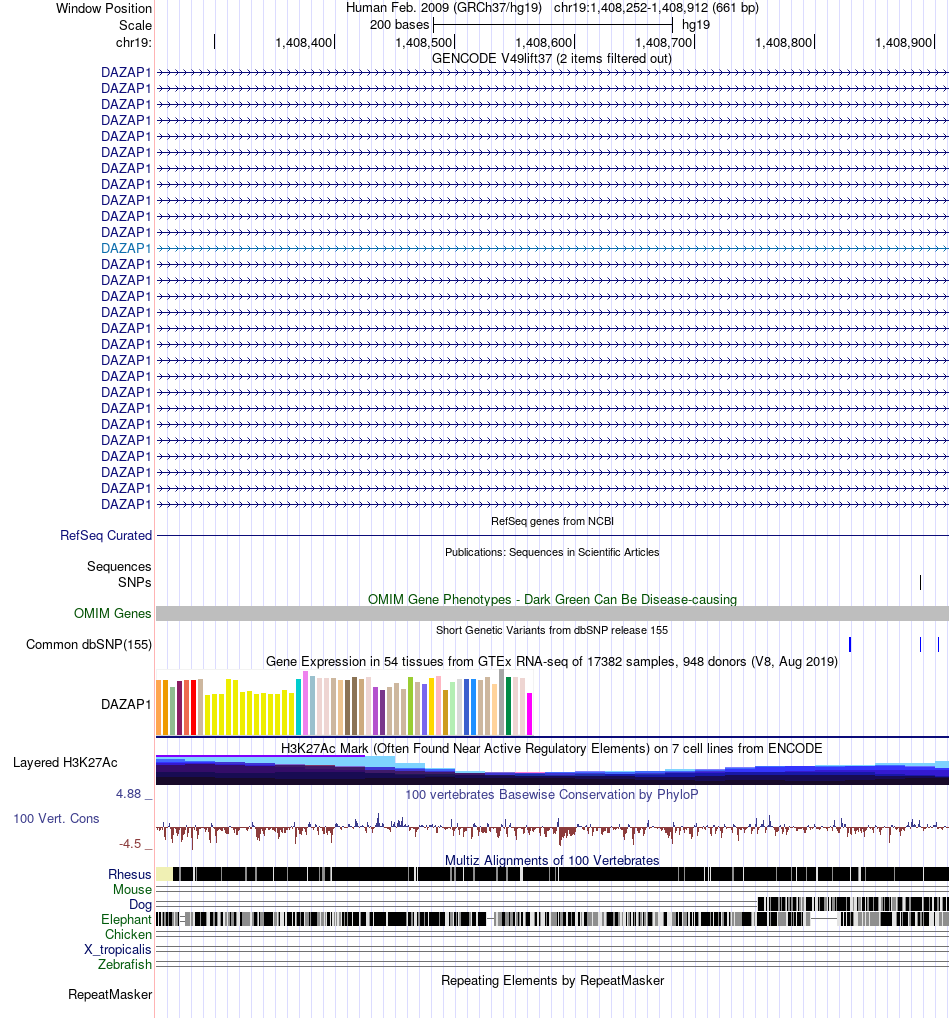Select the 100 Vert. Cons label
950x1018 pixels.
[x=56, y=819]
